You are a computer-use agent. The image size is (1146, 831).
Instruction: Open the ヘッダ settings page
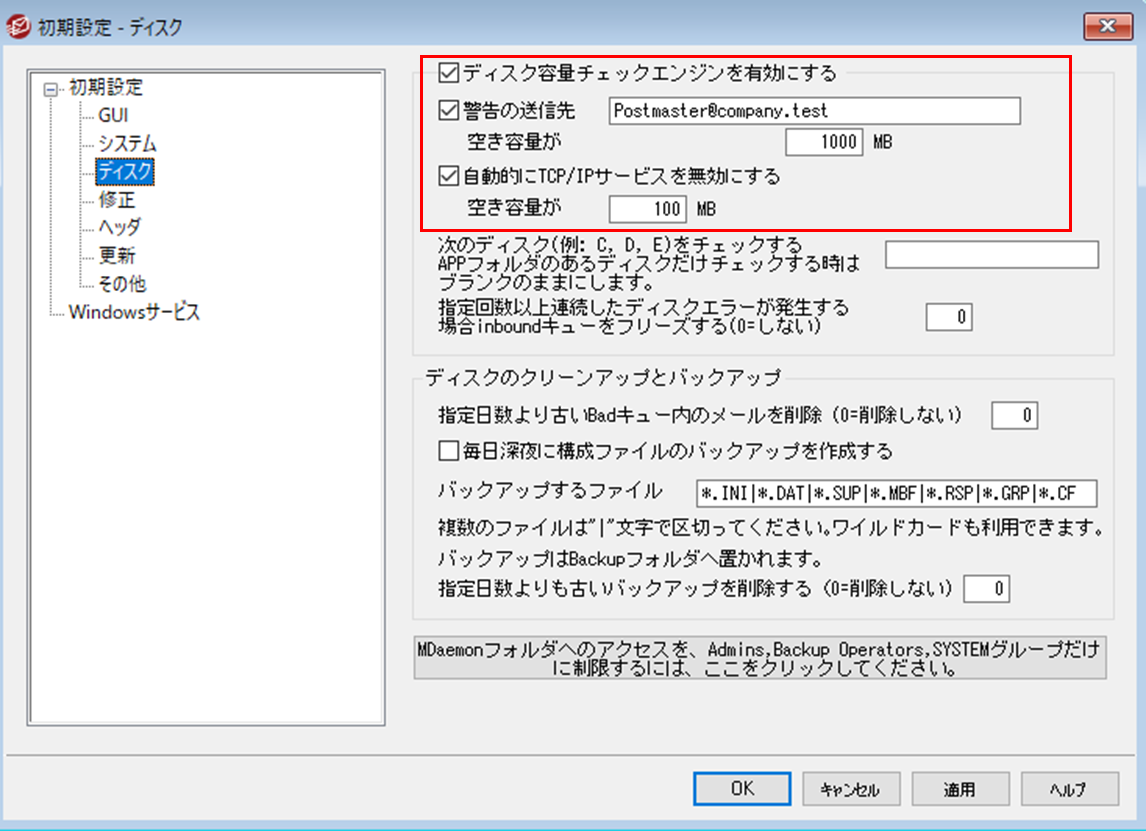click(x=119, y=228)
